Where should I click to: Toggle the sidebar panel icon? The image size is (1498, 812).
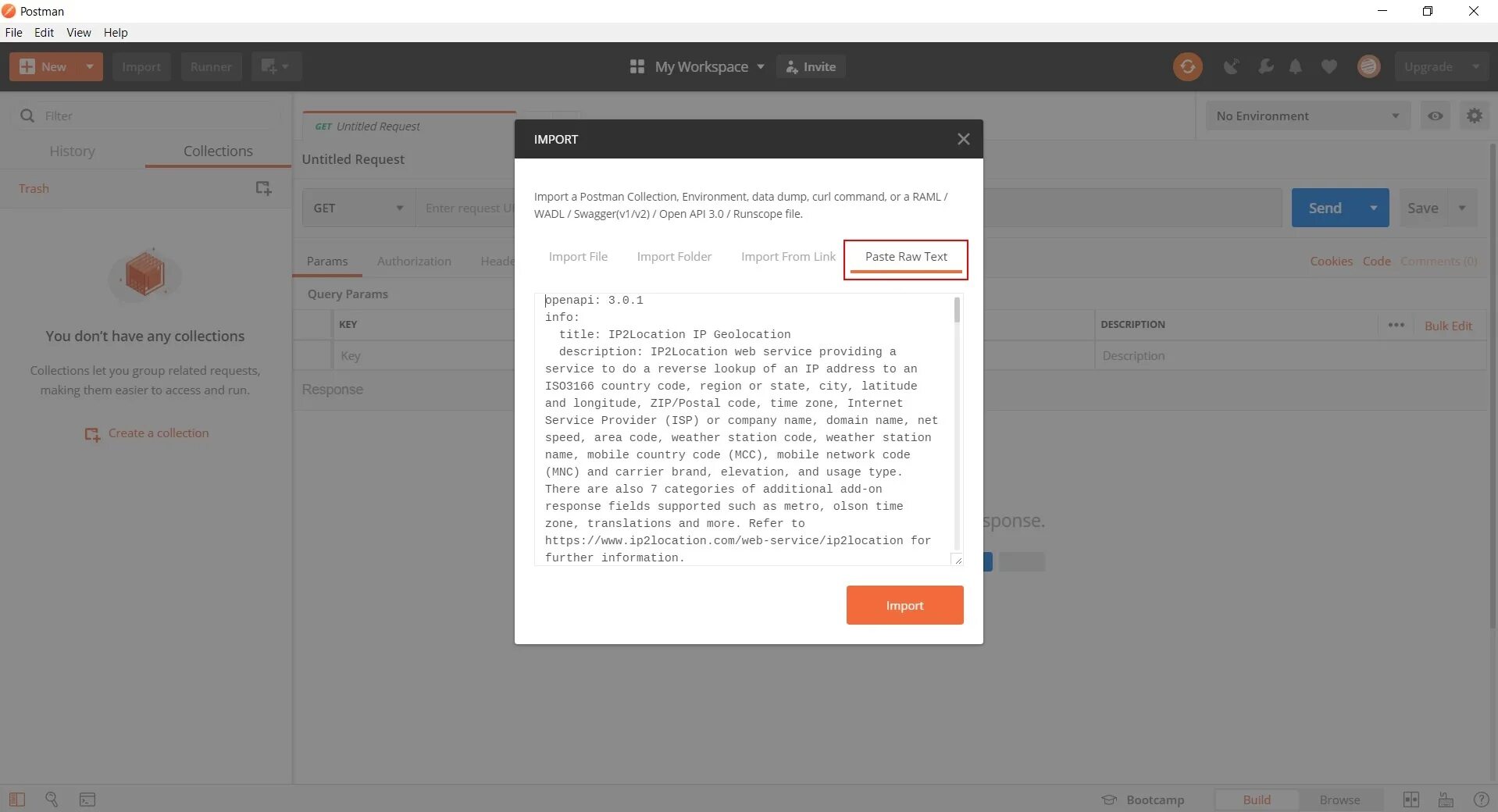[x=17, y=800]
